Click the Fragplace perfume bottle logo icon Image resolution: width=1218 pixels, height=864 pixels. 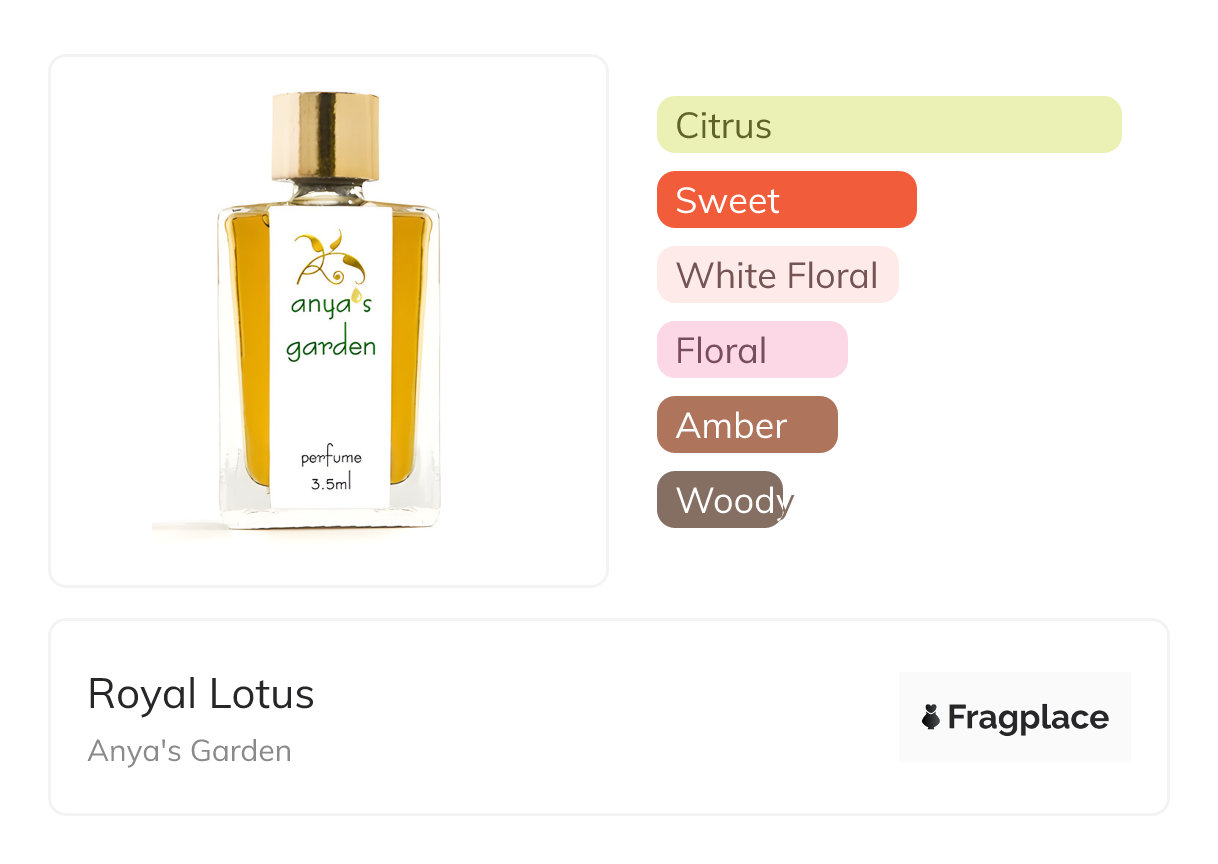[931, 717]
